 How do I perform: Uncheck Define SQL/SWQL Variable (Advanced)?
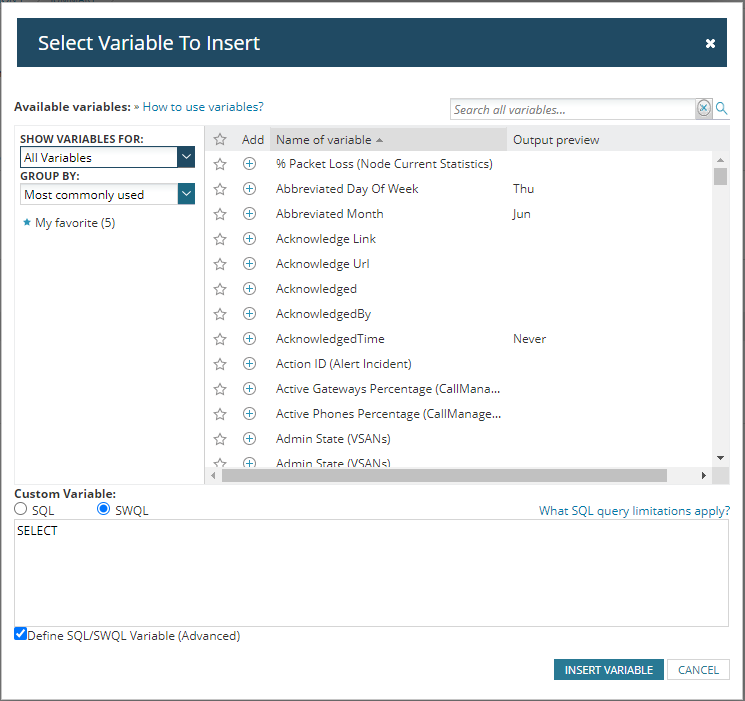point(21,634)
